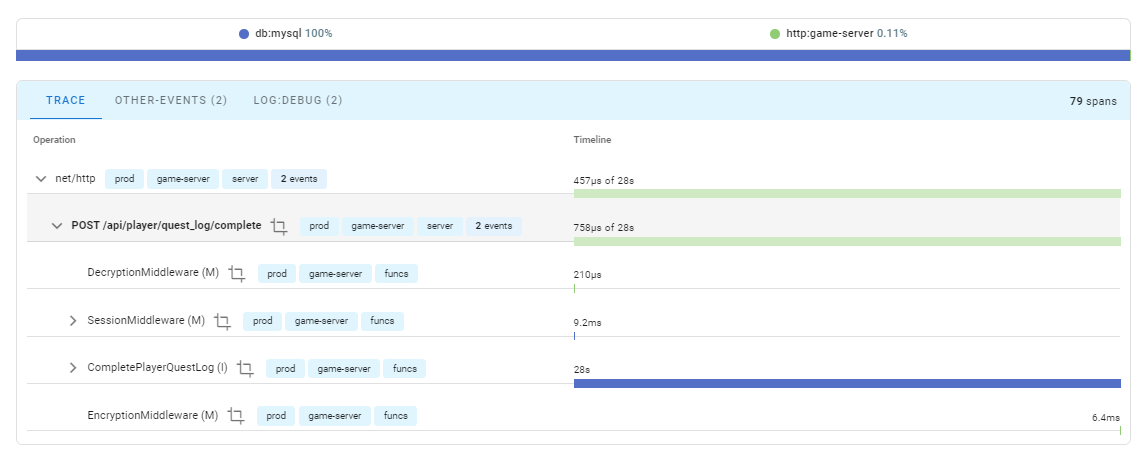The height and width of the screenshot is (457, 1137).
Task: Click the "9.2ms" duration label
Action: 587,323
